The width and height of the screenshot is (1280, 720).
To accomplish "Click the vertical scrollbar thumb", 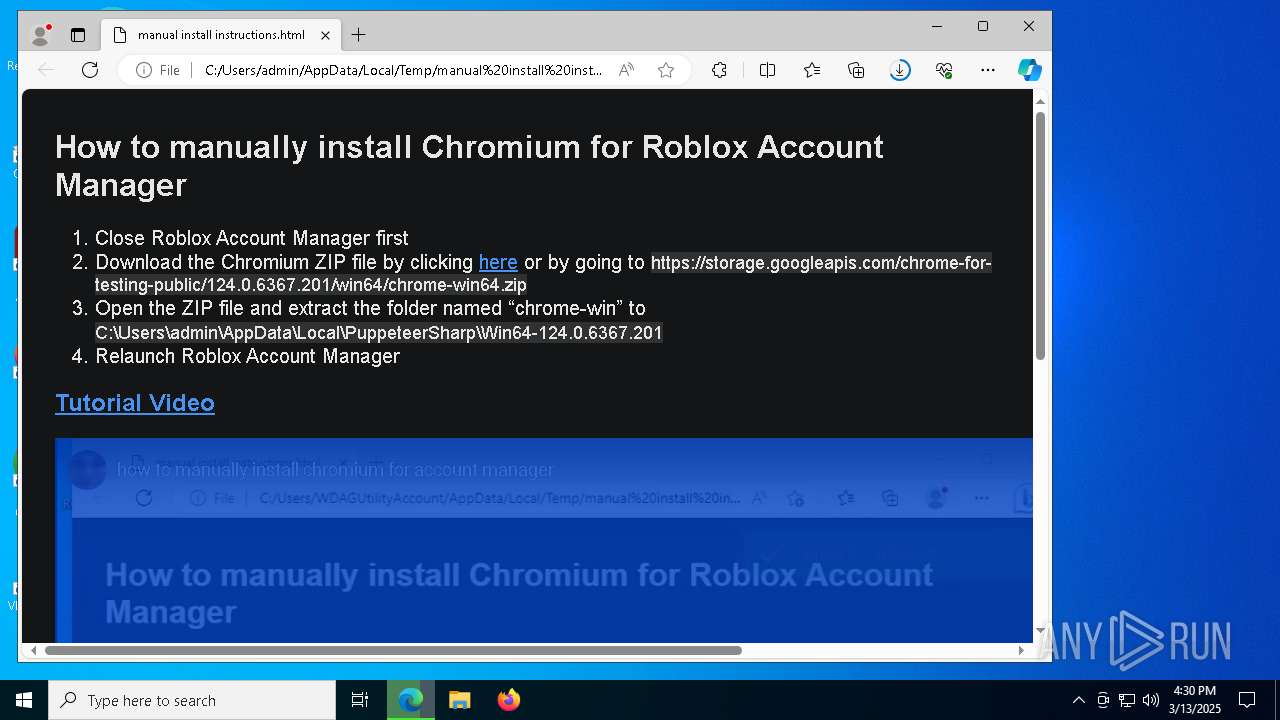I will [1040, 235].
